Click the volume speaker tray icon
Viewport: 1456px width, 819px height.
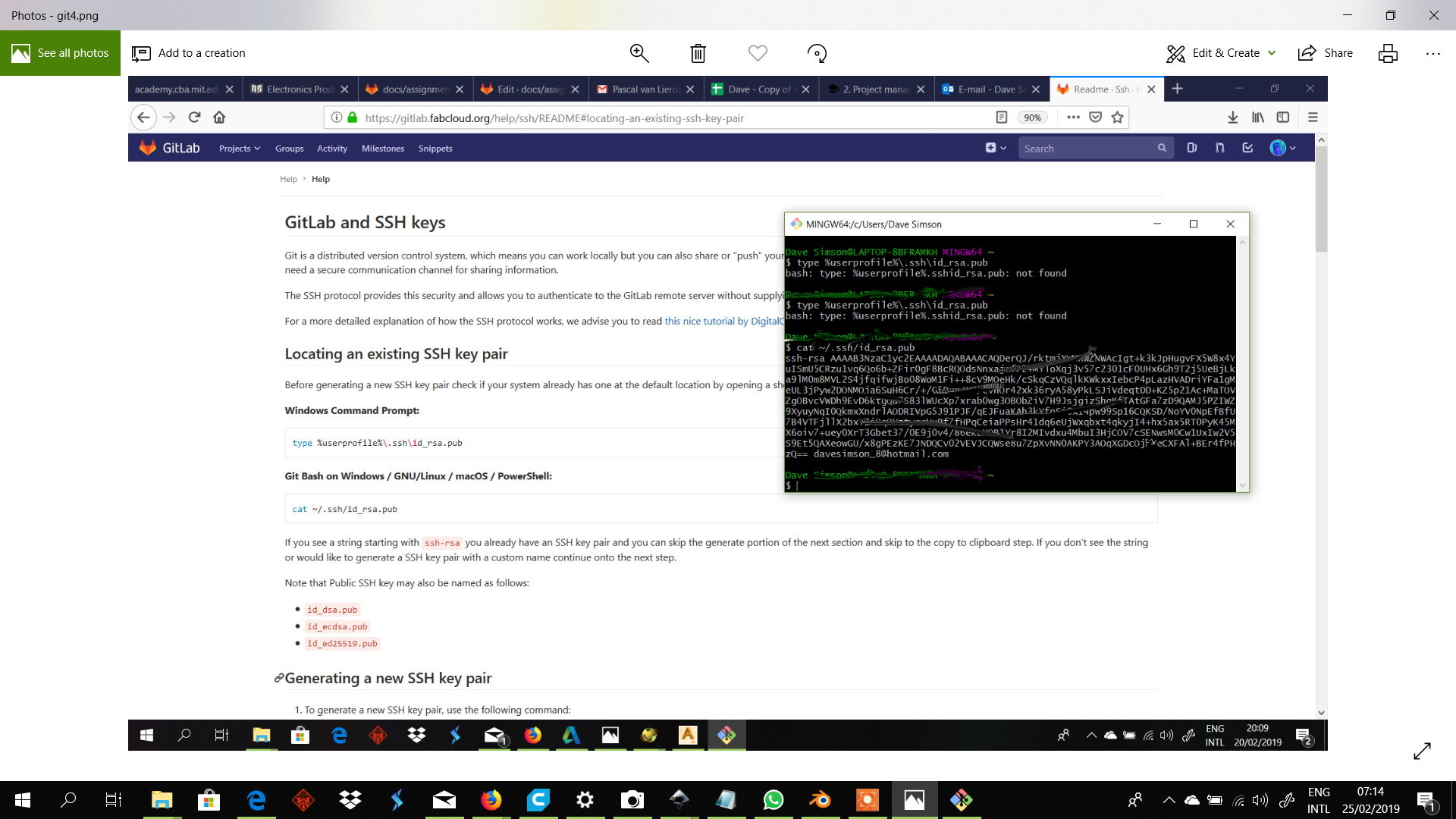[1260, 800]
